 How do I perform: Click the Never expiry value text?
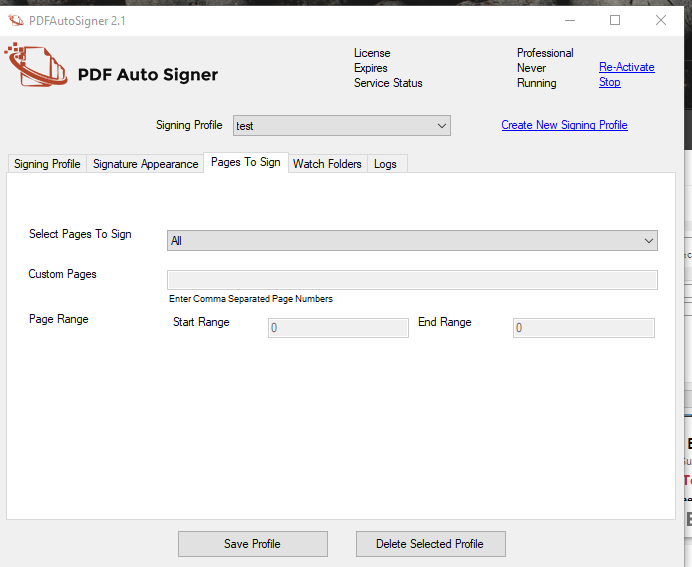pyautogui.click(x=531, y=68)
